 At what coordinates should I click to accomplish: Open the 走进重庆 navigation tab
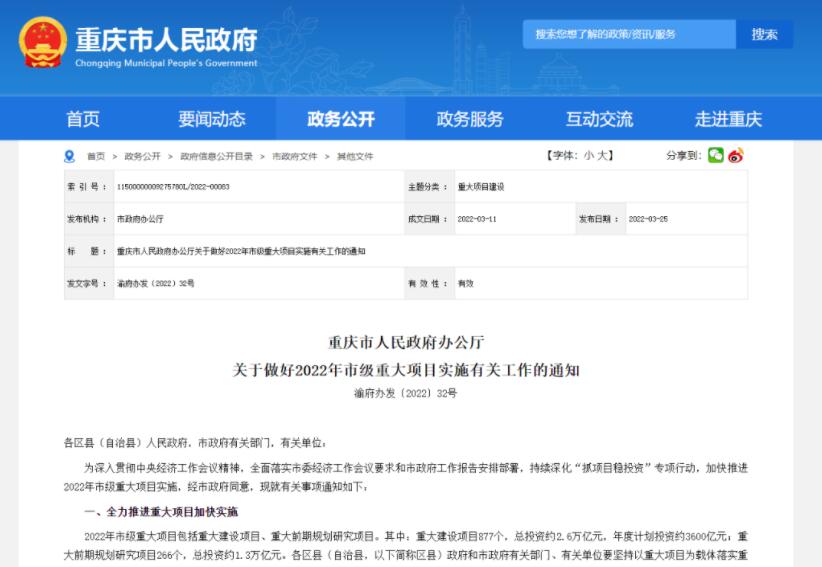pos(728,119)
